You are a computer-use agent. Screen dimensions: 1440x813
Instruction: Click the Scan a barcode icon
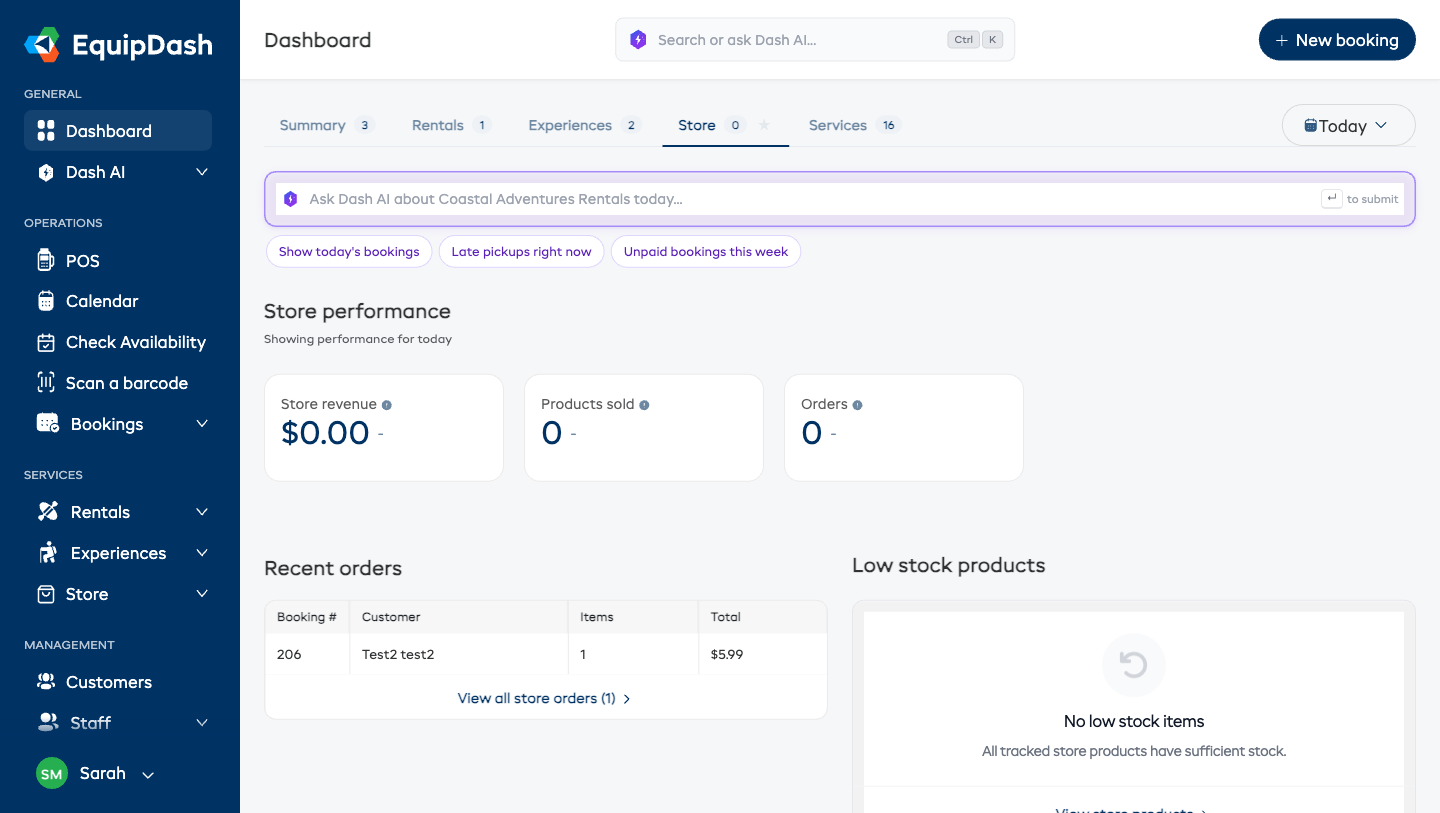(x=45, y=383)
